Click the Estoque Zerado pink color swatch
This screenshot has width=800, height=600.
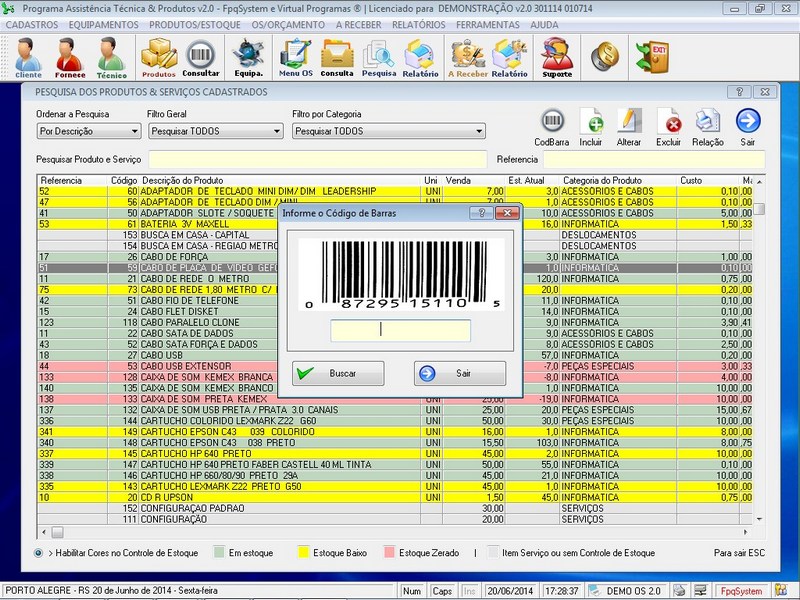point(390,553)
